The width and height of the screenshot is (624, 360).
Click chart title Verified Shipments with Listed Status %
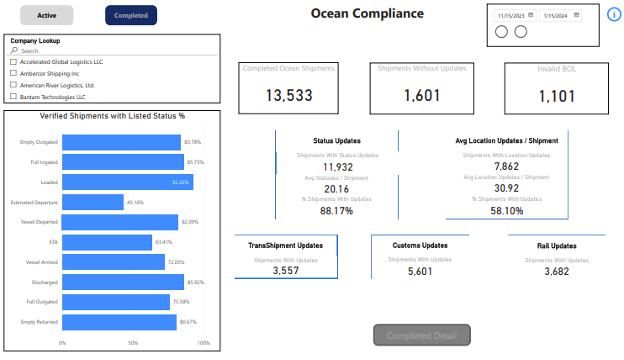tap(112, 116)
